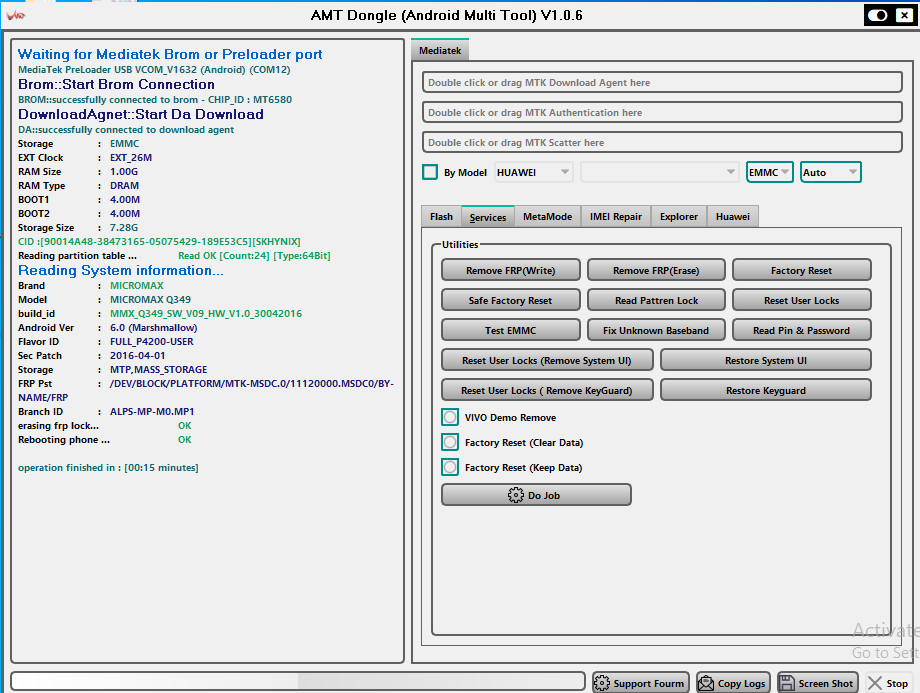Open the HUAWEI brand dropdown

pyautogui.click(x=533, y=173)
